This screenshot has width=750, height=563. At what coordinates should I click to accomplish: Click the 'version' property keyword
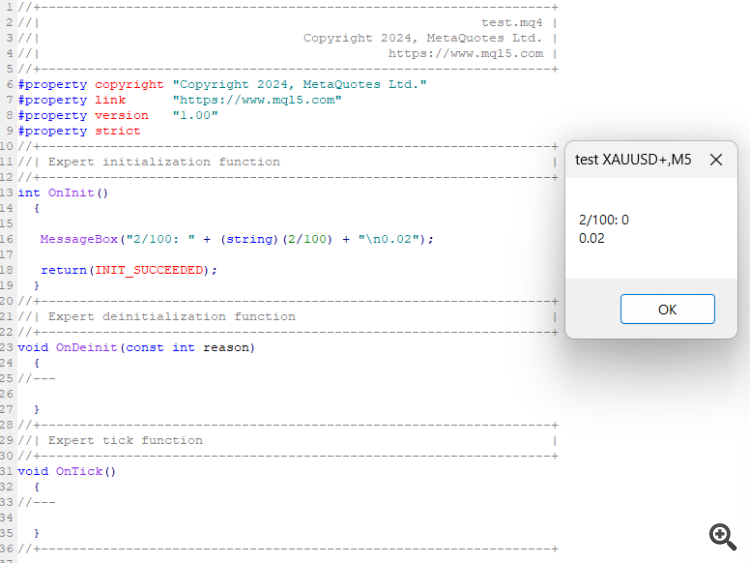coord(121,115)
